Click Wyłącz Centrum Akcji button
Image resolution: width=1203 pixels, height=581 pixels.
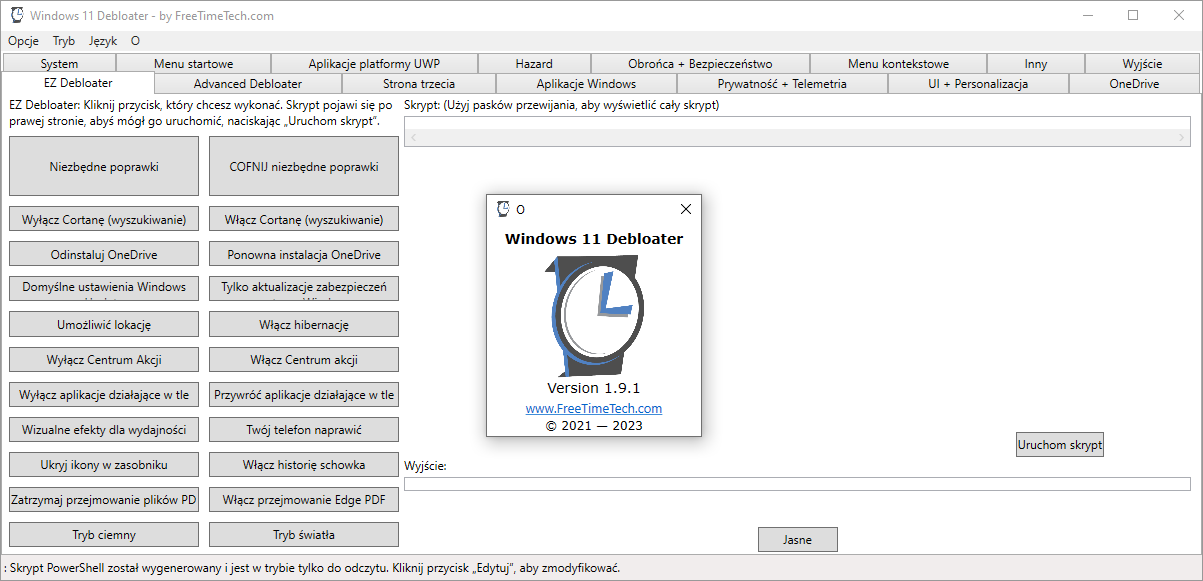click(x=104, y=359)
